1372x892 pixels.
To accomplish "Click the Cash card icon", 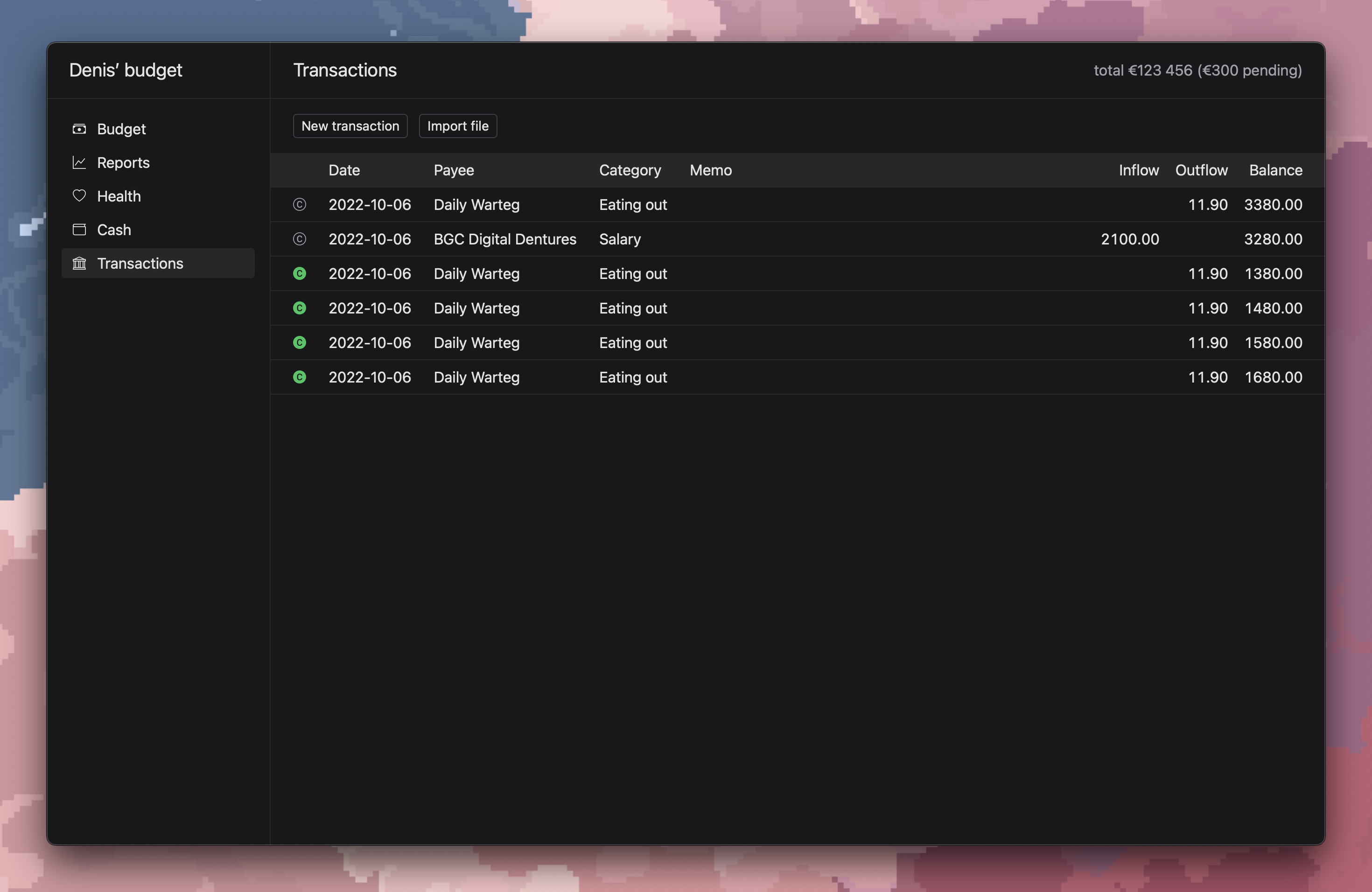I will click(x=79, y=230).
